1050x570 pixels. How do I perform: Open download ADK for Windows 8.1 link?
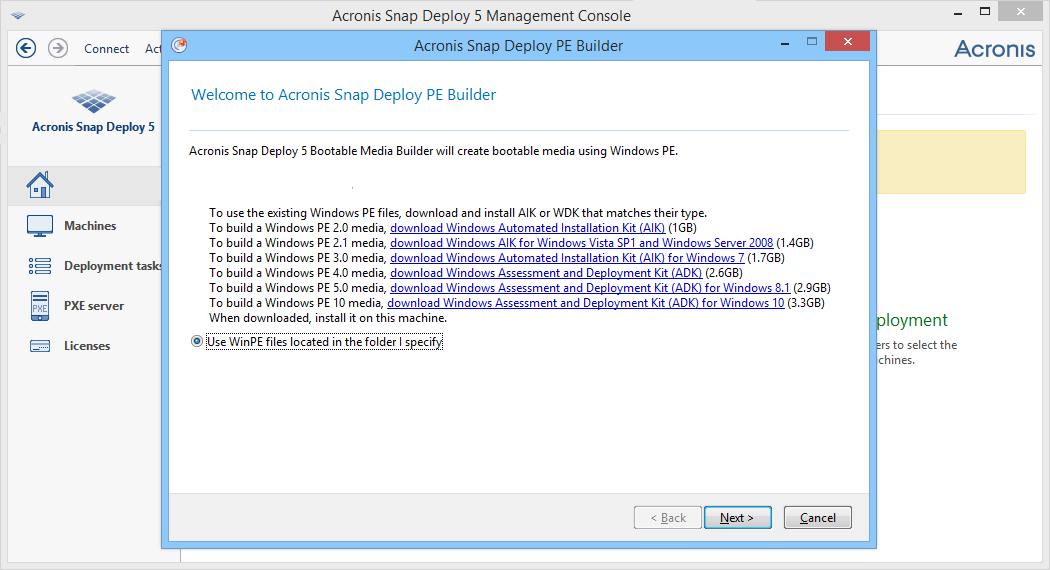click(590, 288)
